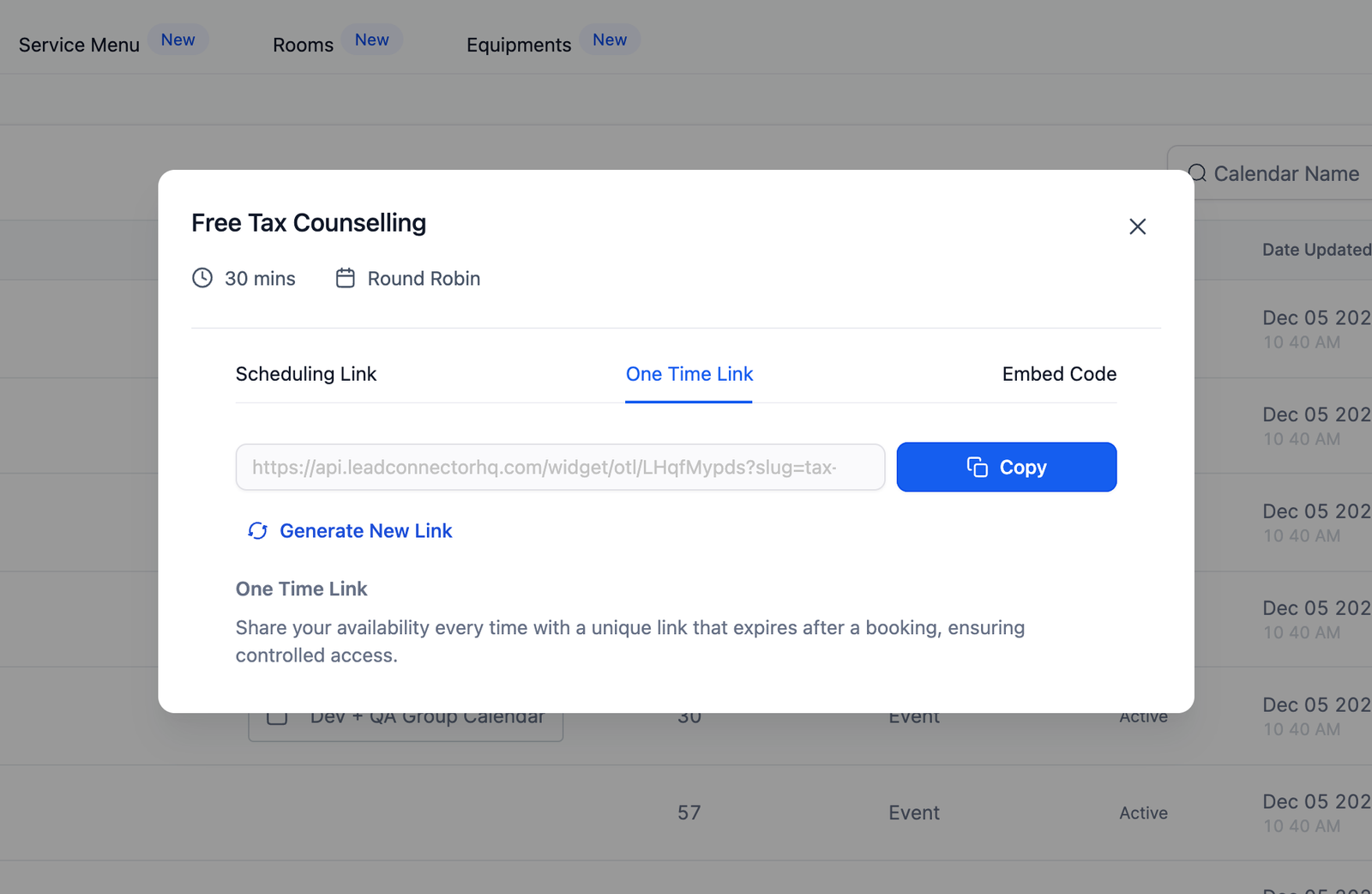This screenshot has width=1372, height=894.
Task: Tick the Dev + QA Group Calendar checkbox
Action: (x=277, y=718)
